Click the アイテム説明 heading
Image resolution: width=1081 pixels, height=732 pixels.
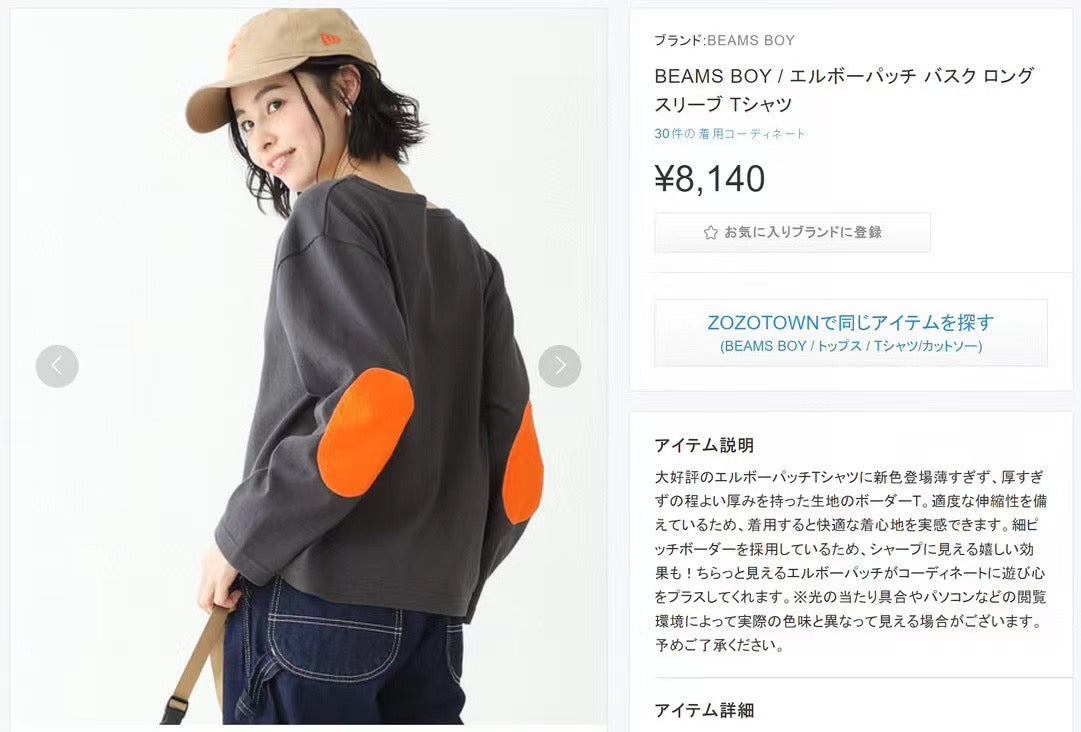point(704,445)
